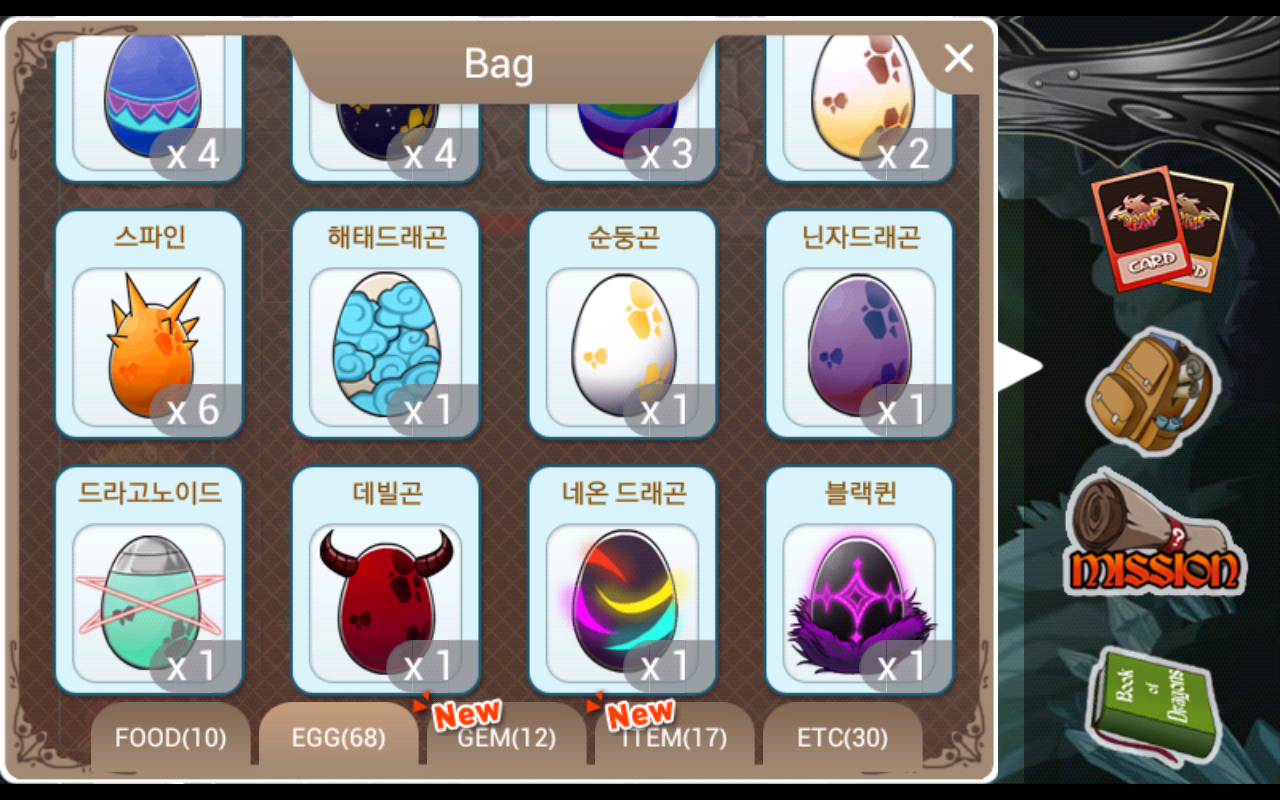
Task: Open the ITEM(17) tab
Action: point(674,738)
